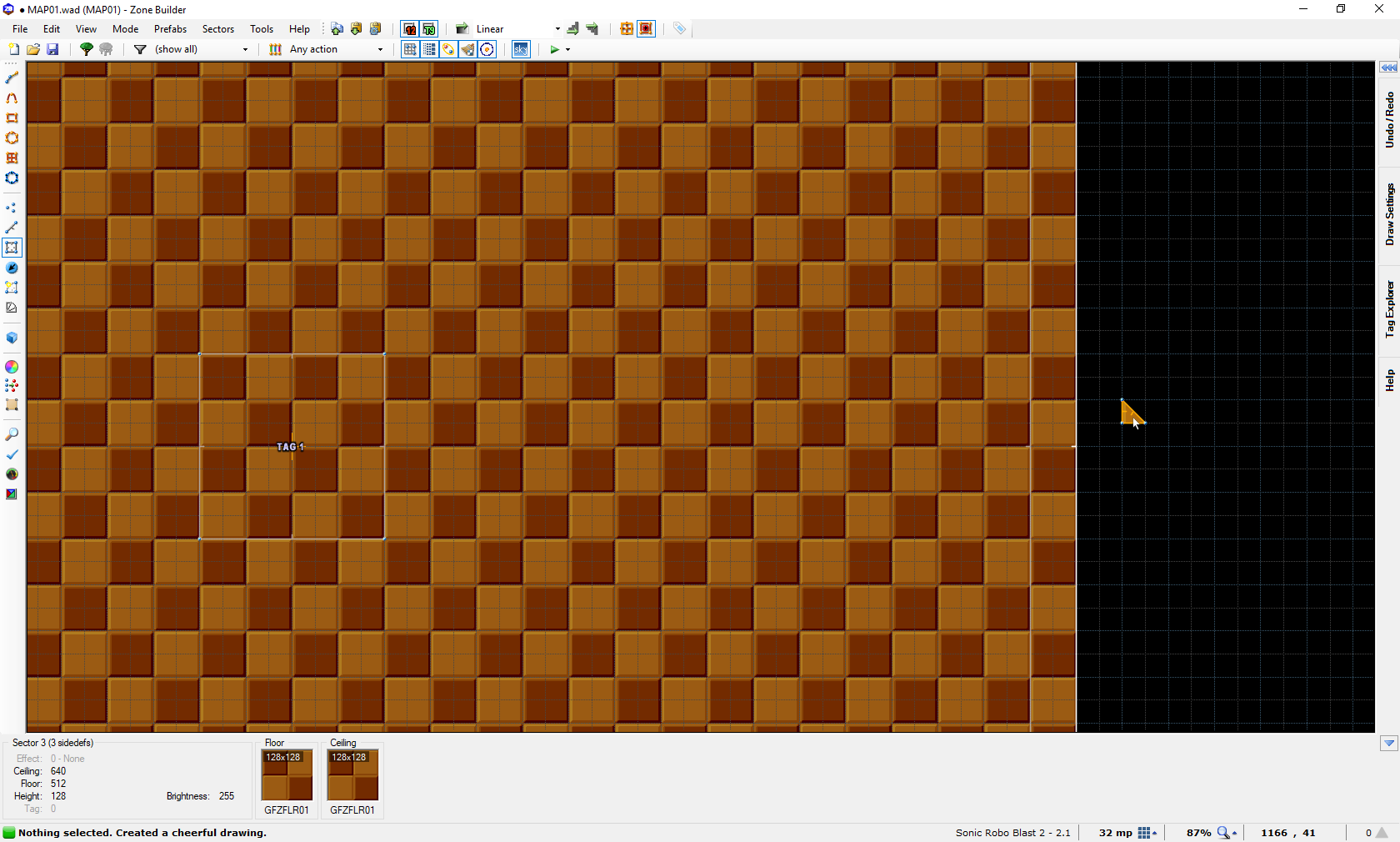Create a new map
The image size is (1400, 842).
[13, 49]
